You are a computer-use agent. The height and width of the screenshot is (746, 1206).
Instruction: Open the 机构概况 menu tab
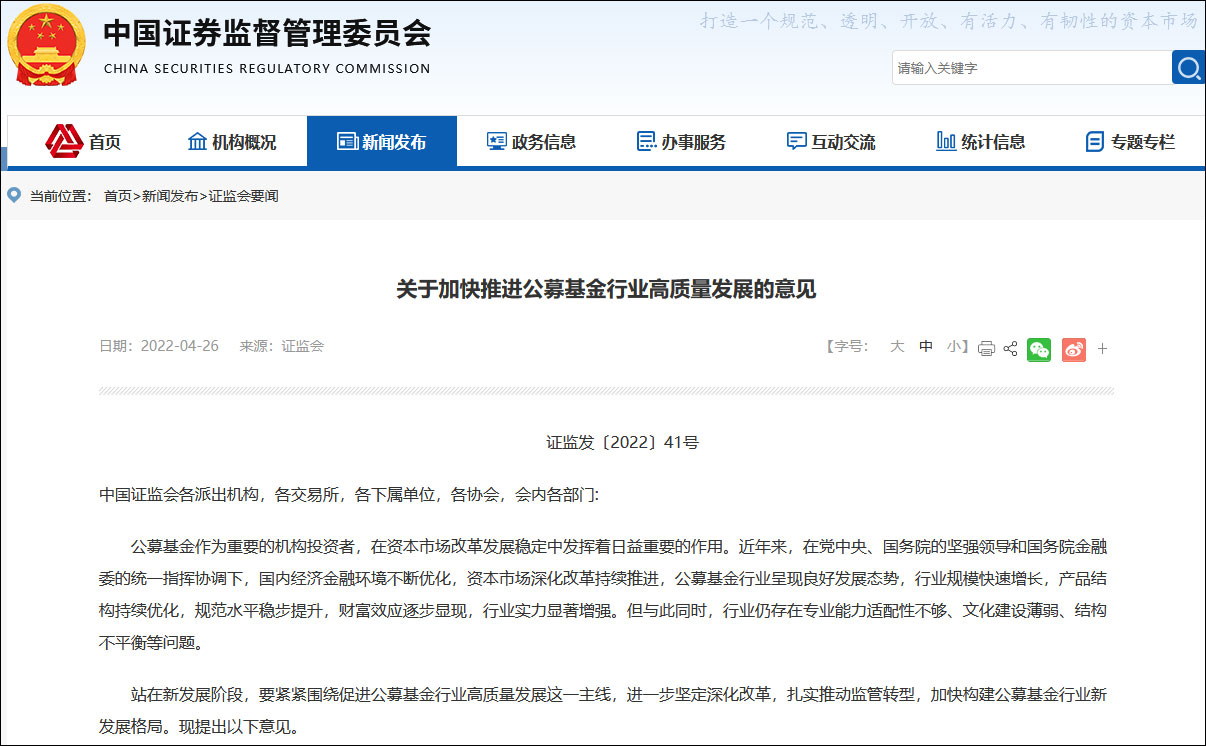pyautogui.click(x=232, y=142)
